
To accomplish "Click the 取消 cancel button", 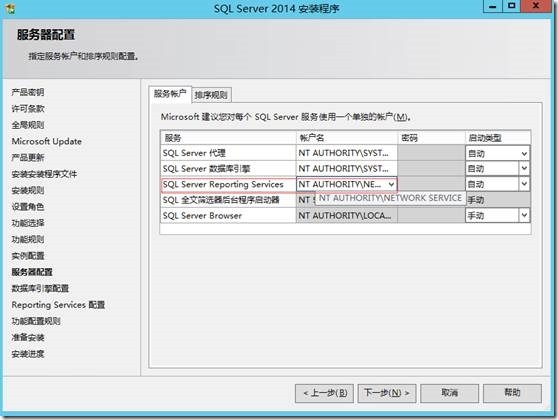I will pos(449,393).
